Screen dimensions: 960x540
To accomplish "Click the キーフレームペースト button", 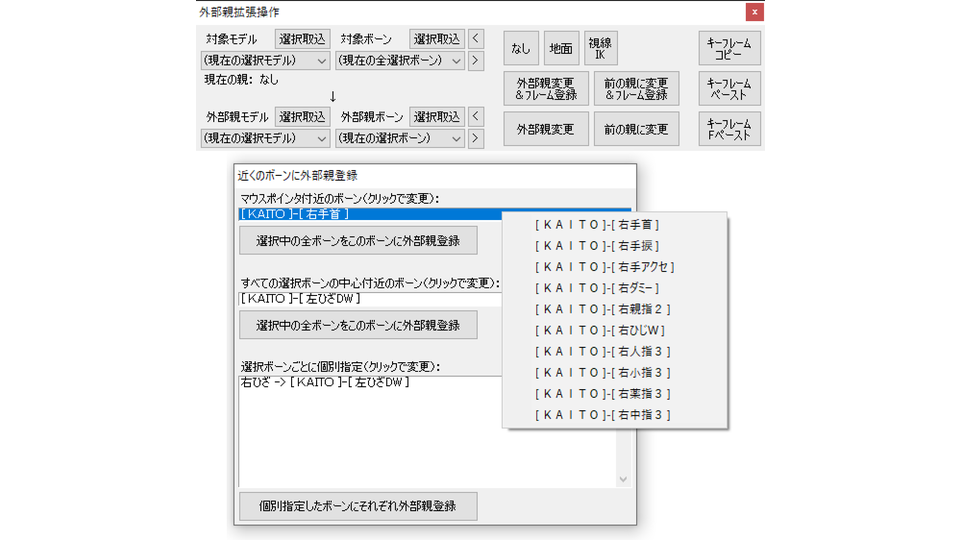I will [730, 89].
